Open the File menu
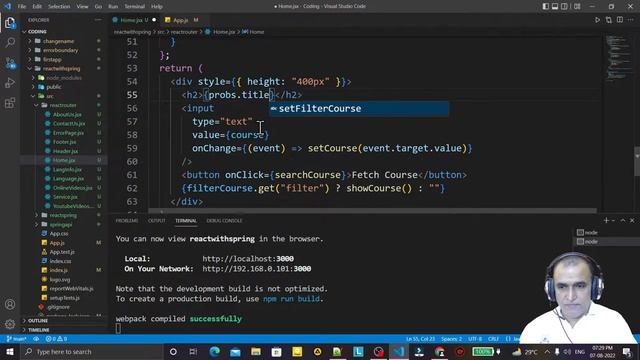The width and height of the screenshot is (640, 360). tap(22, 7)
